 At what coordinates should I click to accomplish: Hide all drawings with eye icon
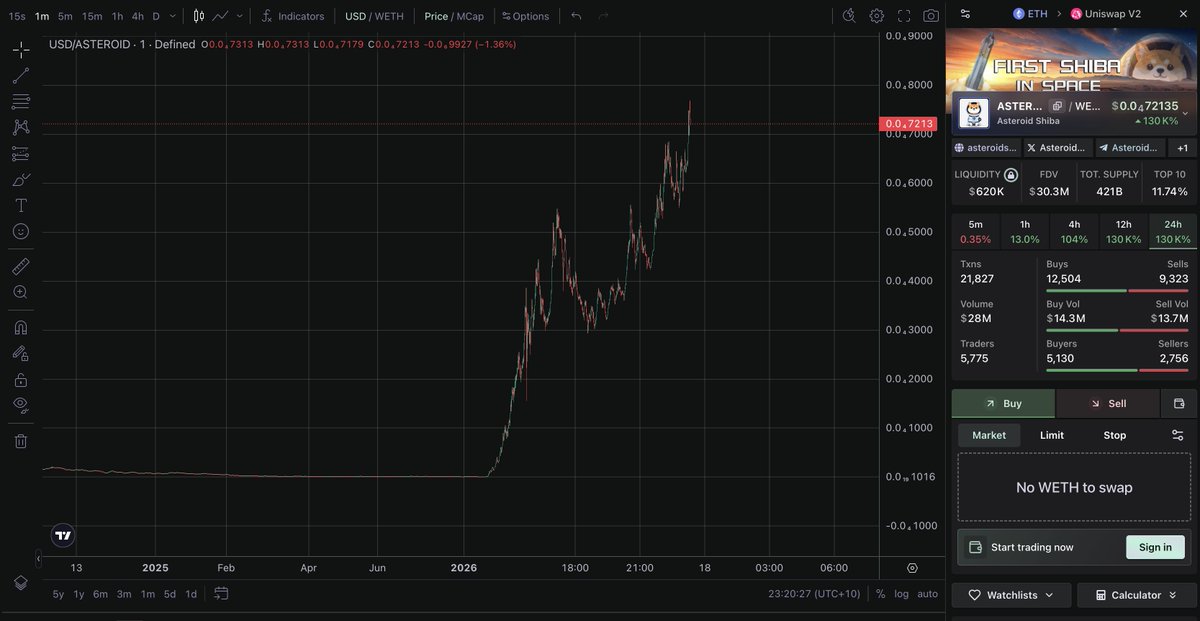21,405
